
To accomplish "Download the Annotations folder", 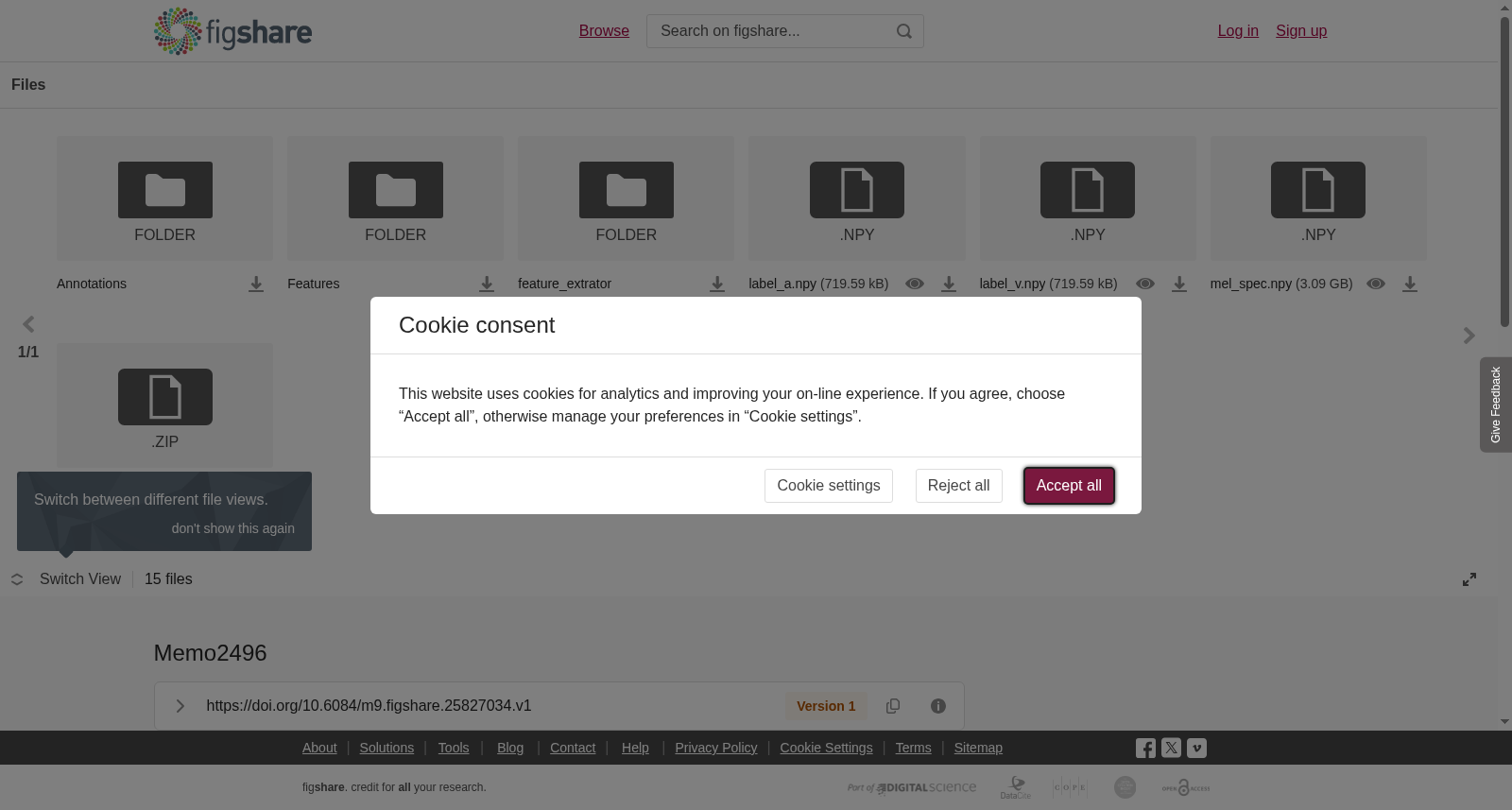I will [256, 284].
